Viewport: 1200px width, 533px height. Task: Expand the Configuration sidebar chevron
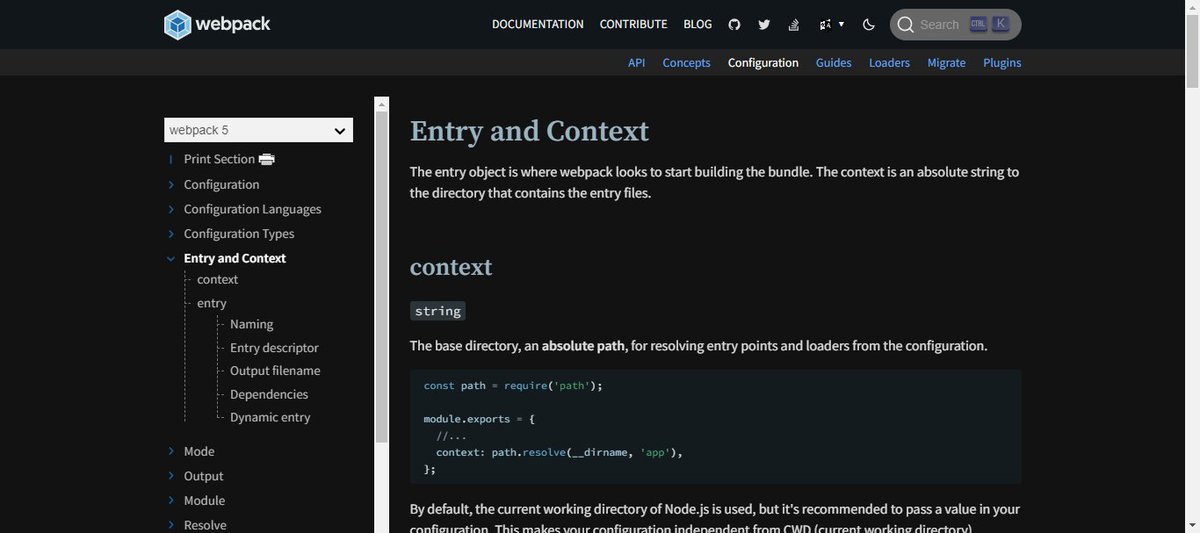click(x=171, y=184)
